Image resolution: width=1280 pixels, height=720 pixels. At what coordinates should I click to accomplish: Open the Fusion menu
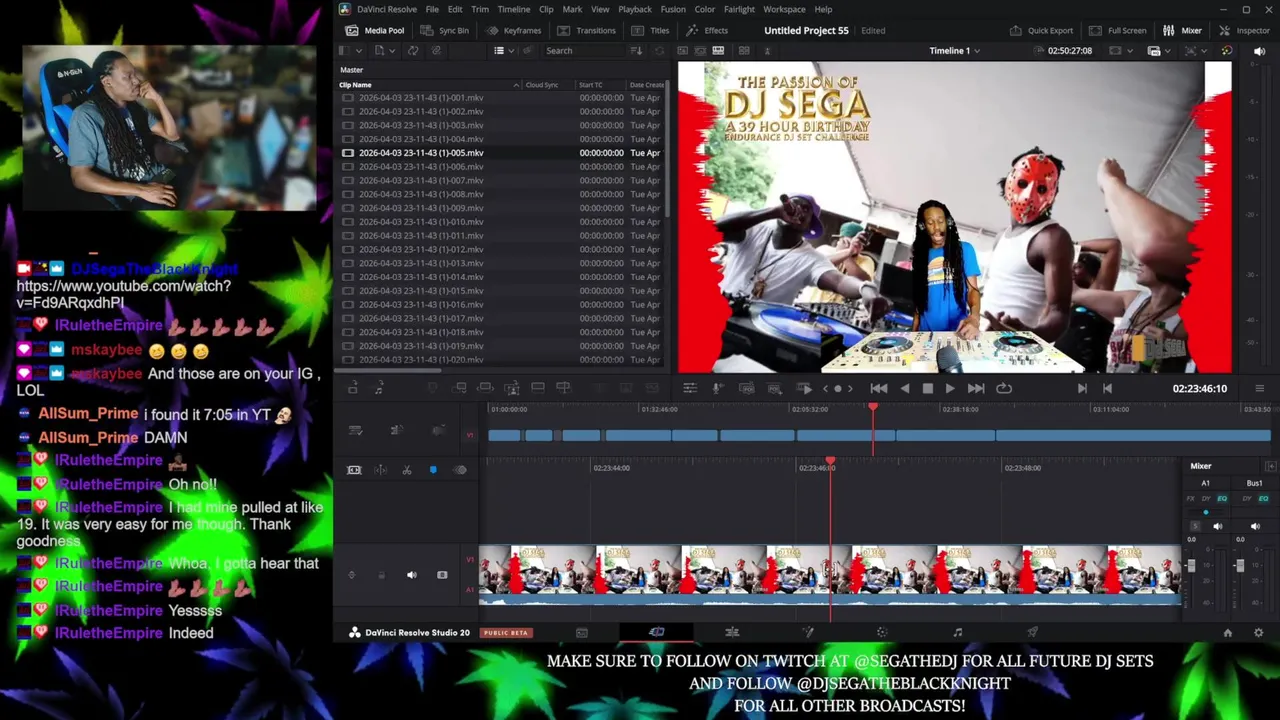point(673,9)
